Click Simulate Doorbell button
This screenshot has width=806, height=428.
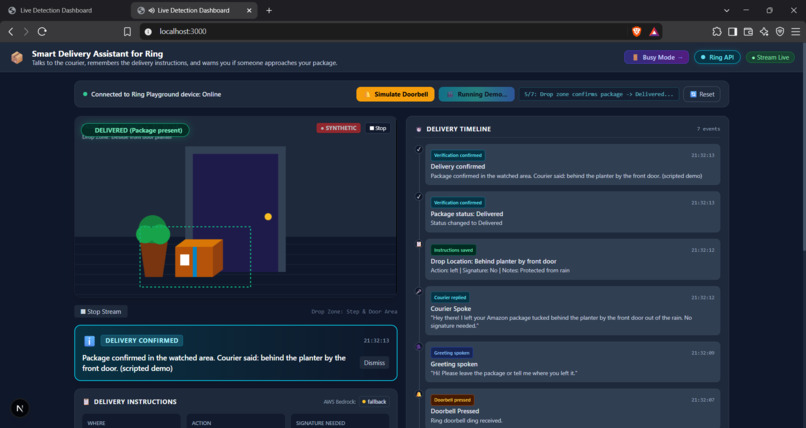click(395, 95)
